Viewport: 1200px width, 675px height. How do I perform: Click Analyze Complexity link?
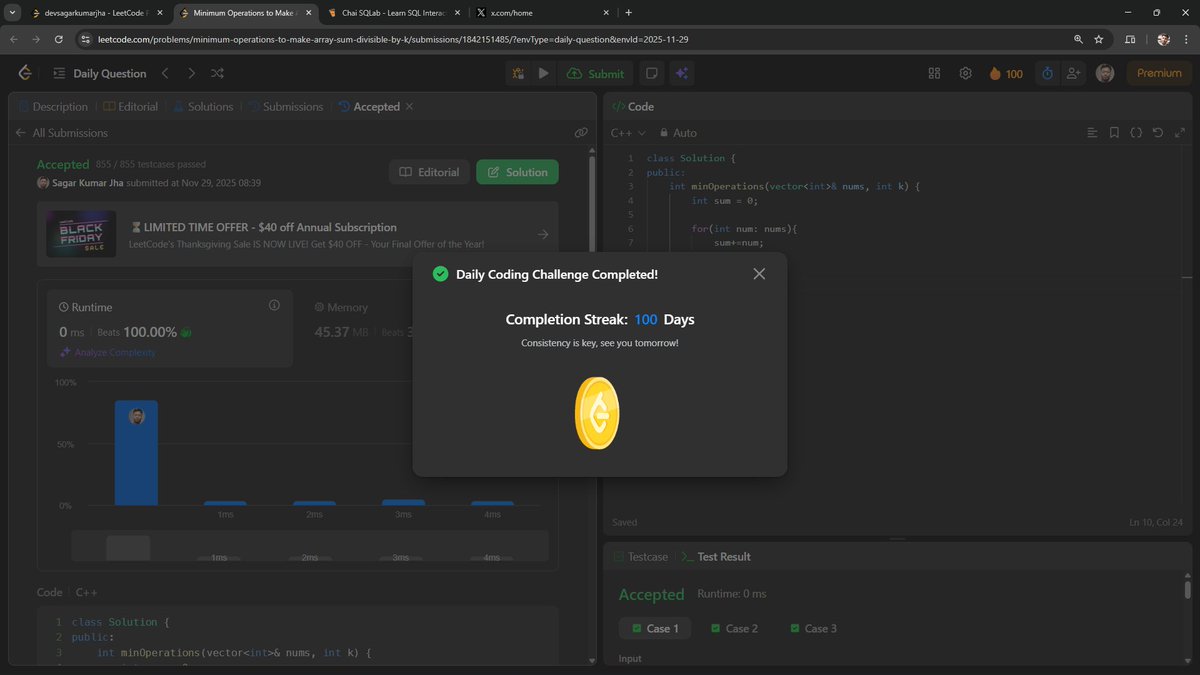click(107, 352)
